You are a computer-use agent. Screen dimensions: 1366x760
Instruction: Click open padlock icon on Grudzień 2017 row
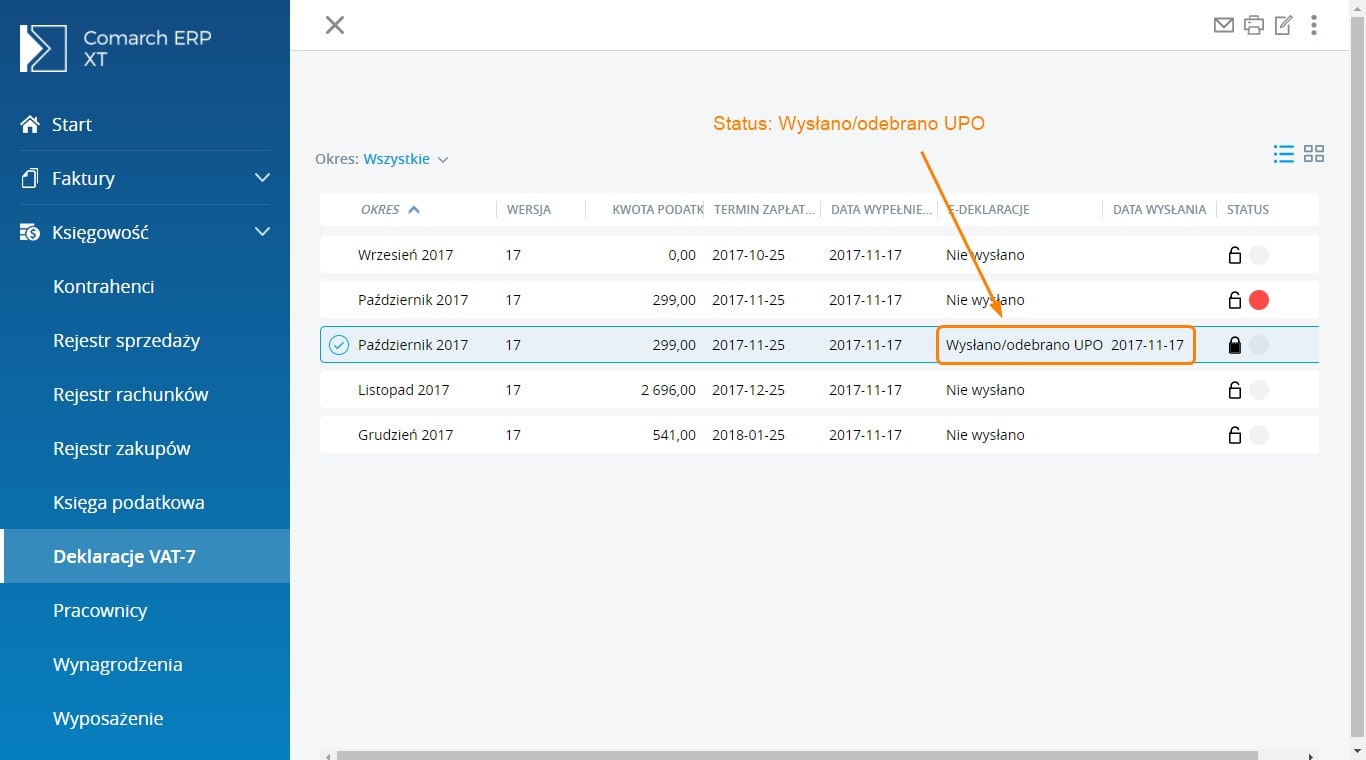pyautogui.click(x=1235, y=435)
